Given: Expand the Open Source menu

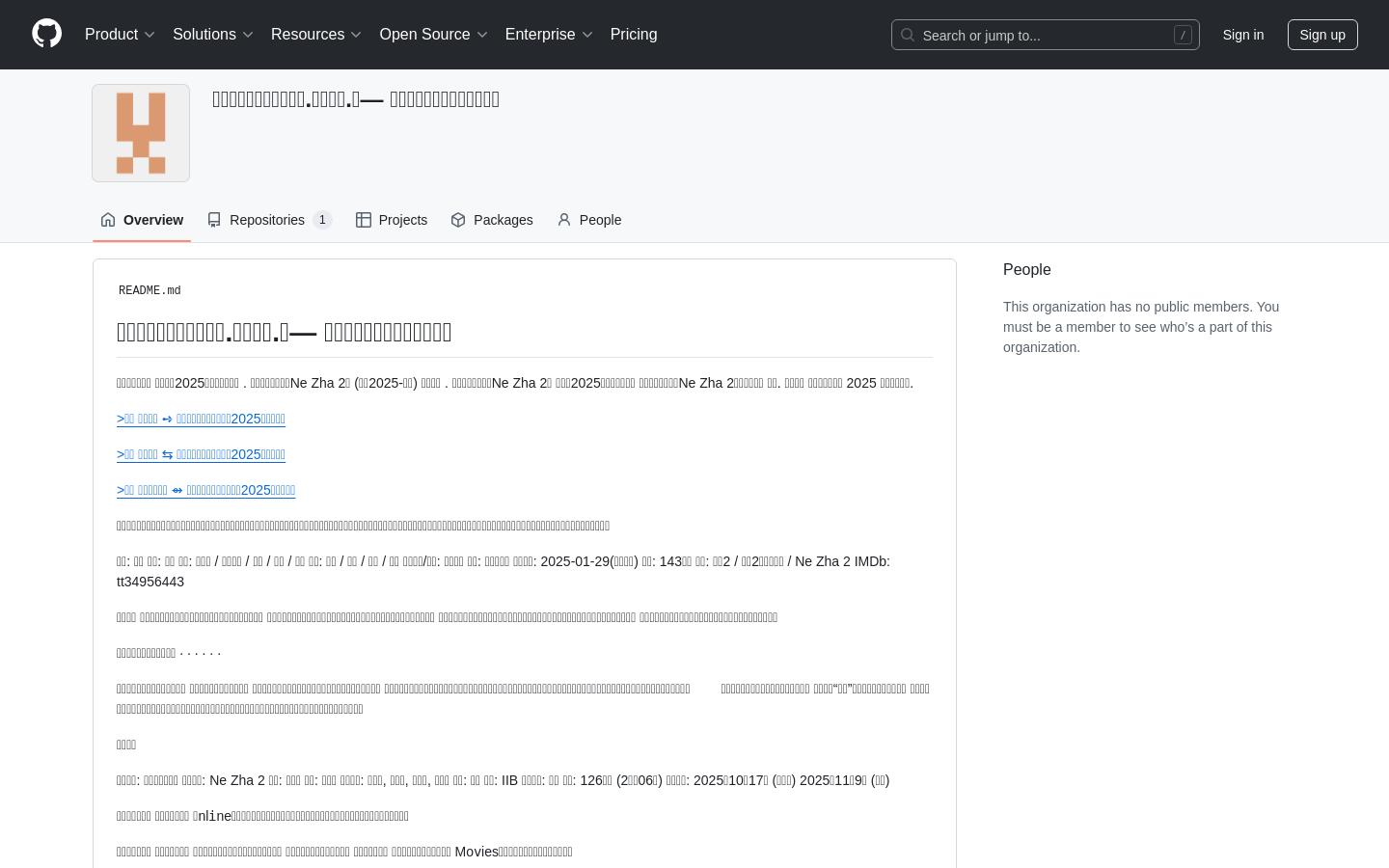Looking at the screenshot, I should coord(434,35).
